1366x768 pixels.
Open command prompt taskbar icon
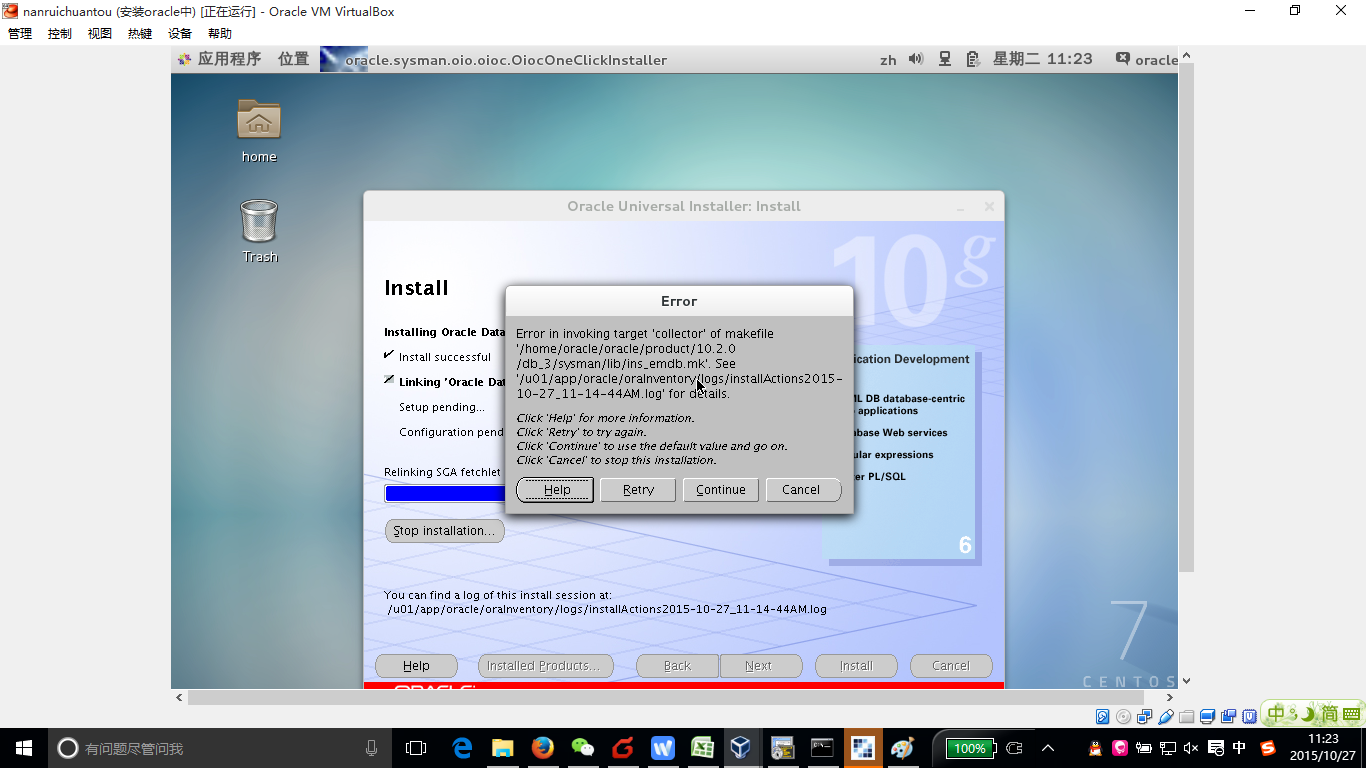[822, 748]
